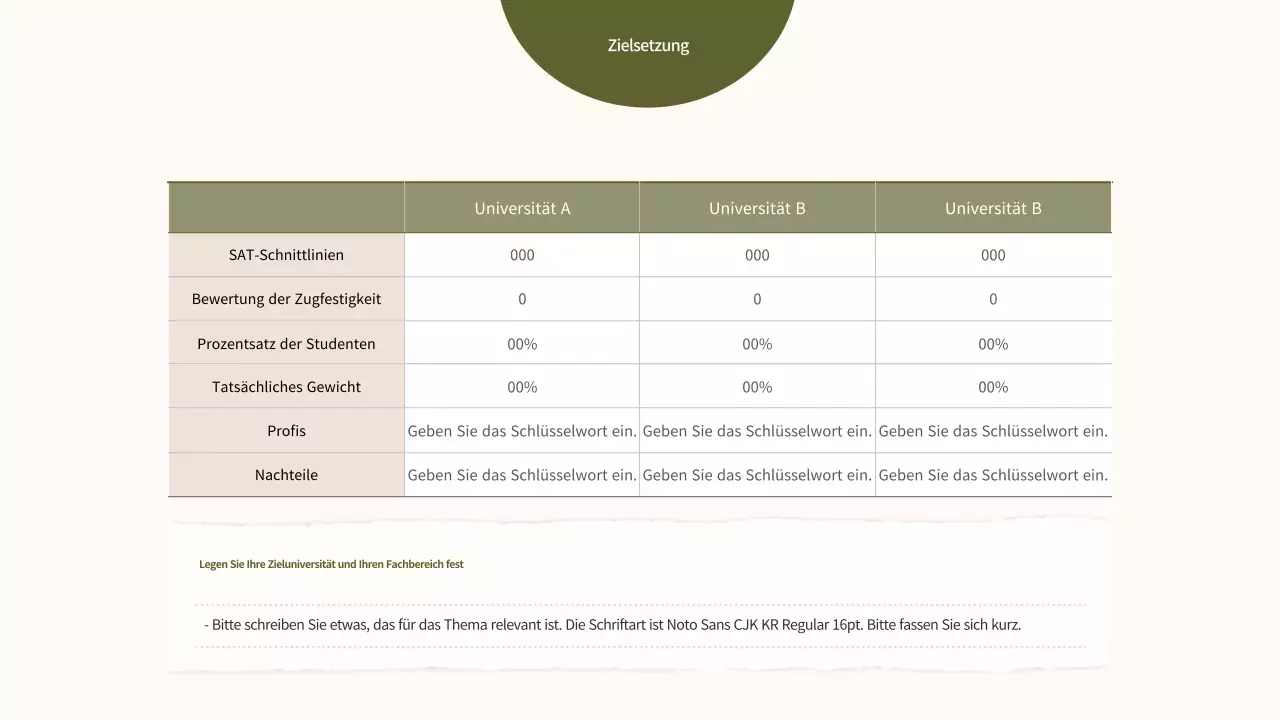Click the Tatsächliches Gewicht row label
This screenshot has height=720, width=1280.
286,386
